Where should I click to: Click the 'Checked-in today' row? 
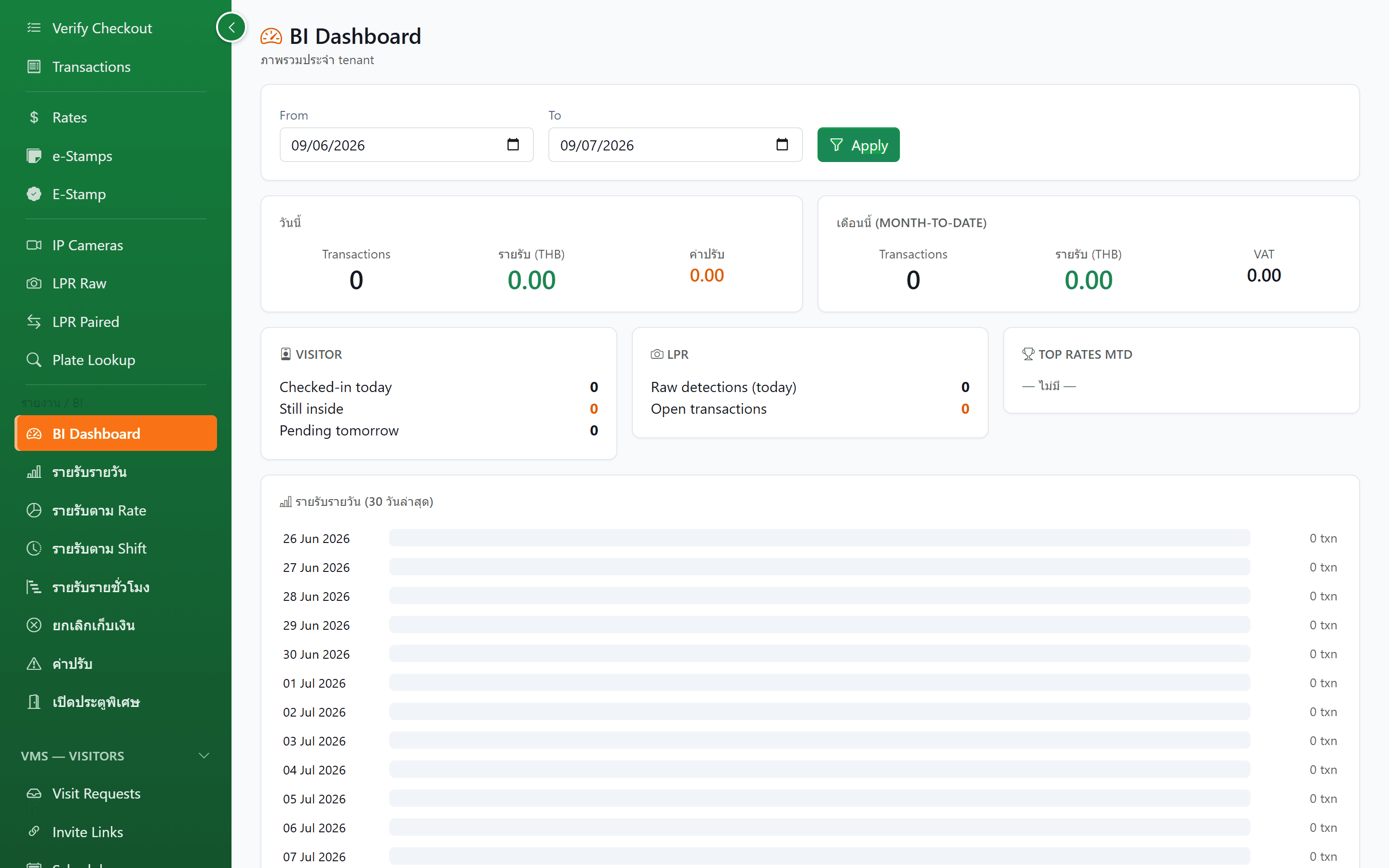[438, 387]
